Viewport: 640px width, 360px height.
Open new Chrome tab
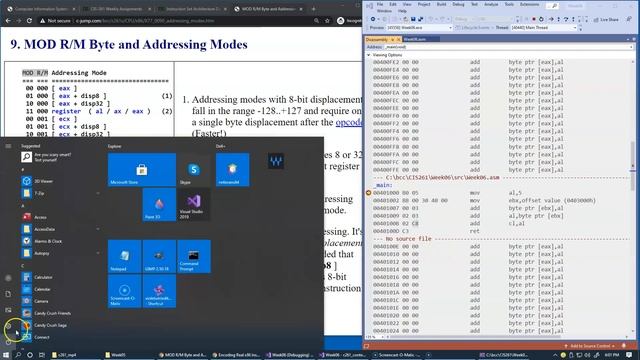[x=313, y=9]
